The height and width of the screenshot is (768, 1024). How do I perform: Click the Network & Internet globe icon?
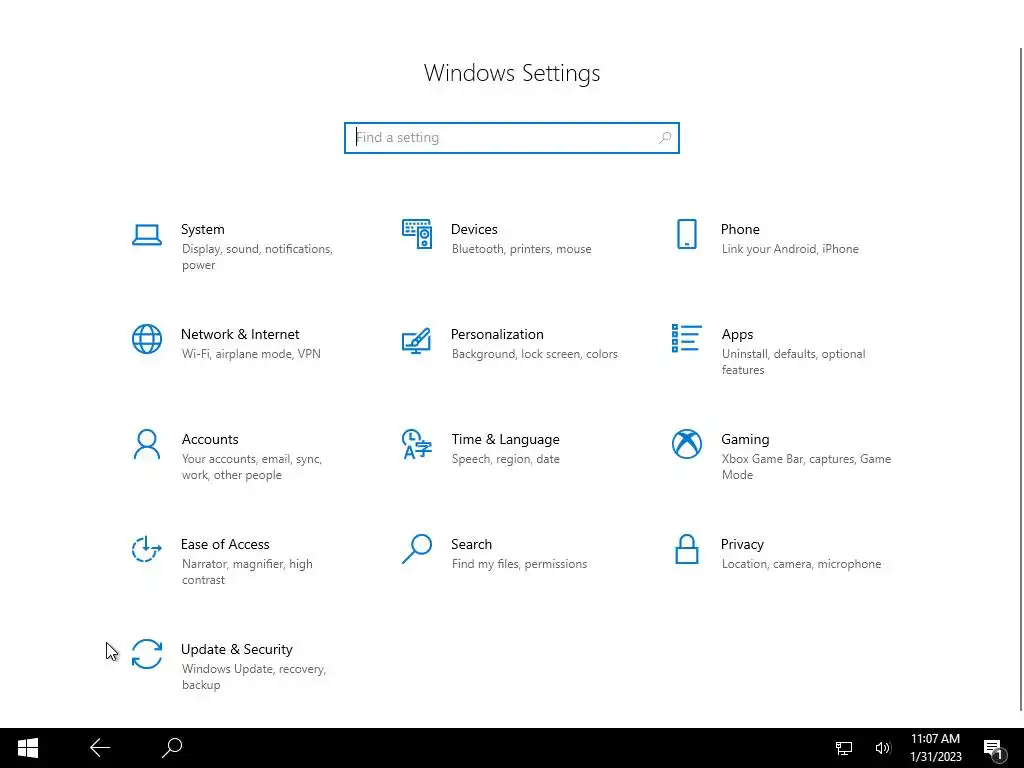(x=147, y=339)
